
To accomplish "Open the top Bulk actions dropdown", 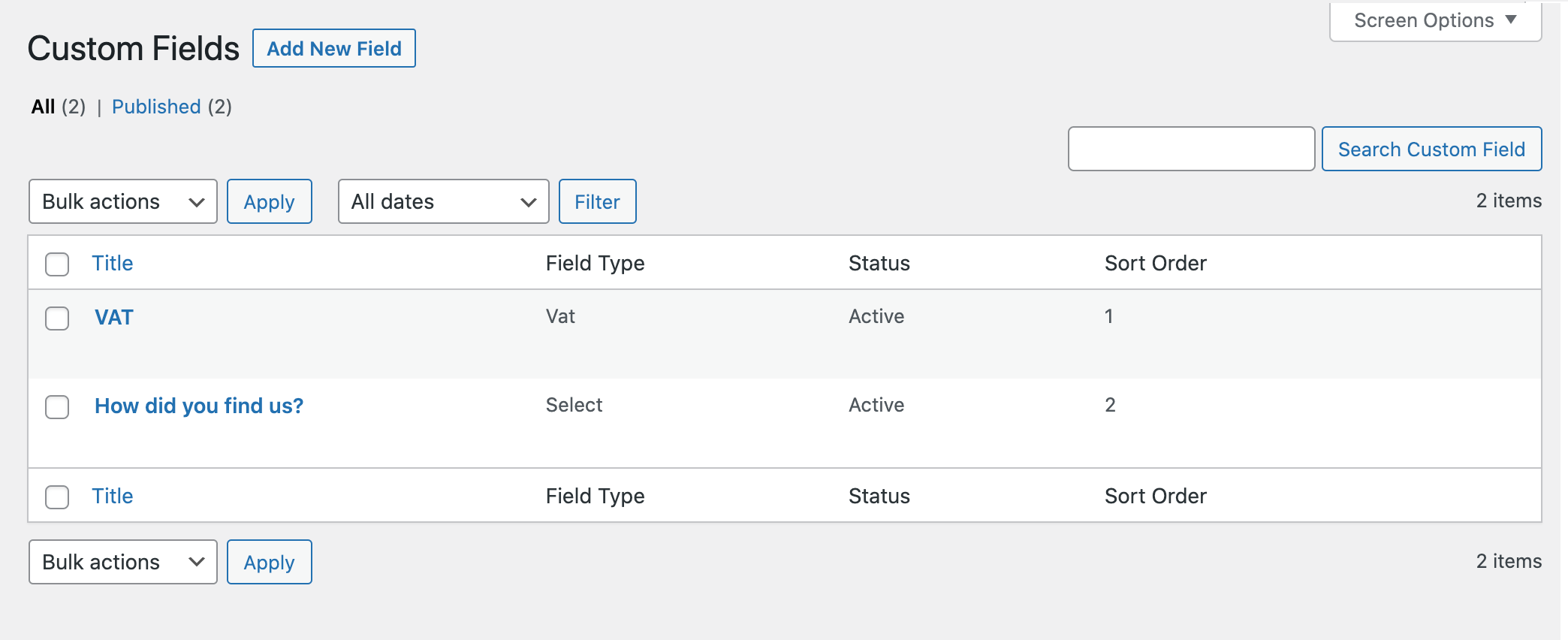I will tap(123, 201).
